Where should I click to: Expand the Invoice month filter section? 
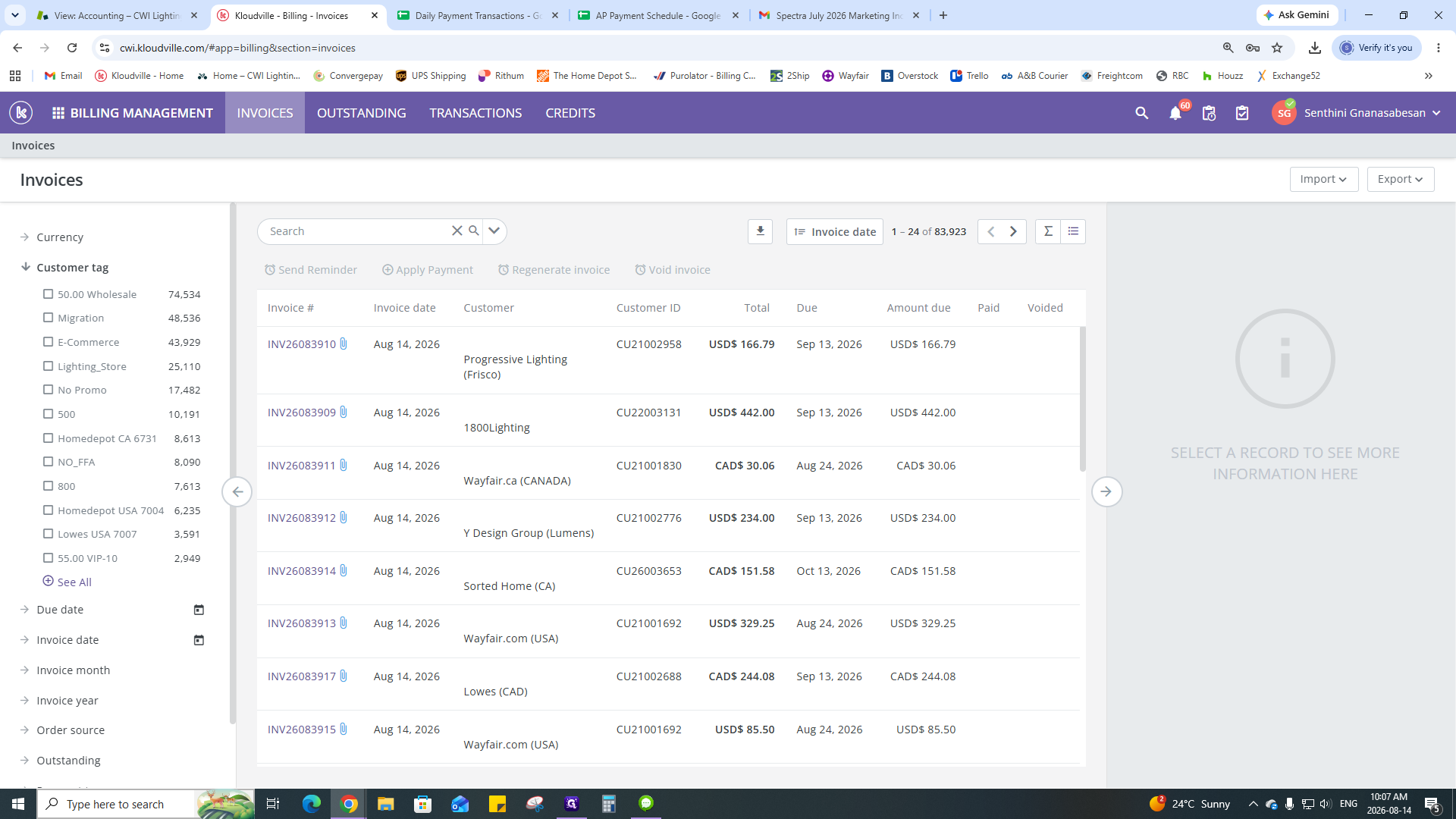click(x=65, y=670)
